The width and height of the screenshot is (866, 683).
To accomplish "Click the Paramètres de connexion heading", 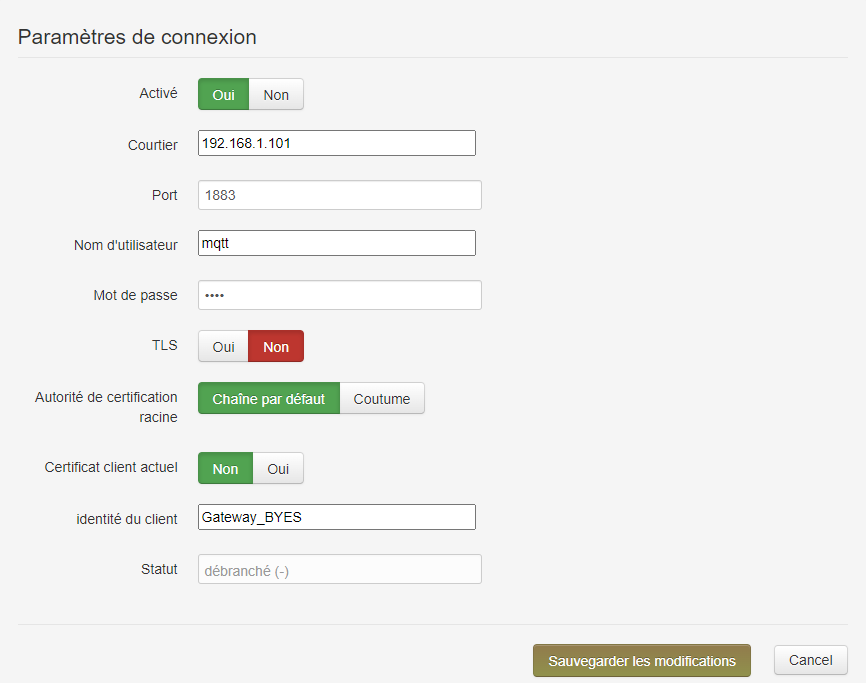I will click(x=137, y=37).
